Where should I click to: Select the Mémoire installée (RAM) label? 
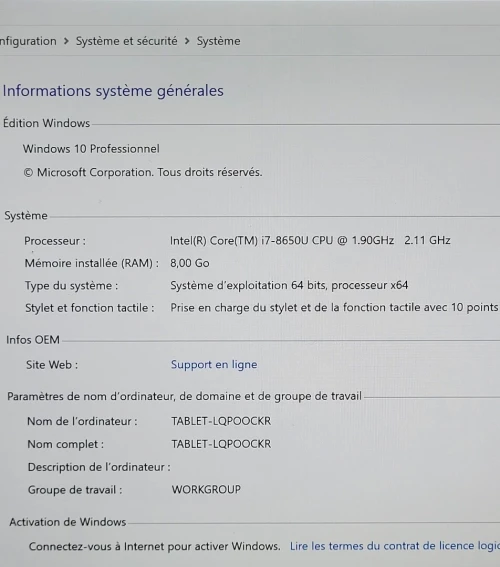point(92,263)
